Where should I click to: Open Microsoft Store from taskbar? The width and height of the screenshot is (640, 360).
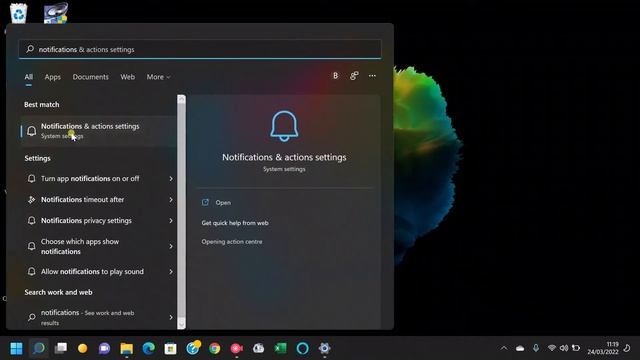coord(171,348)
